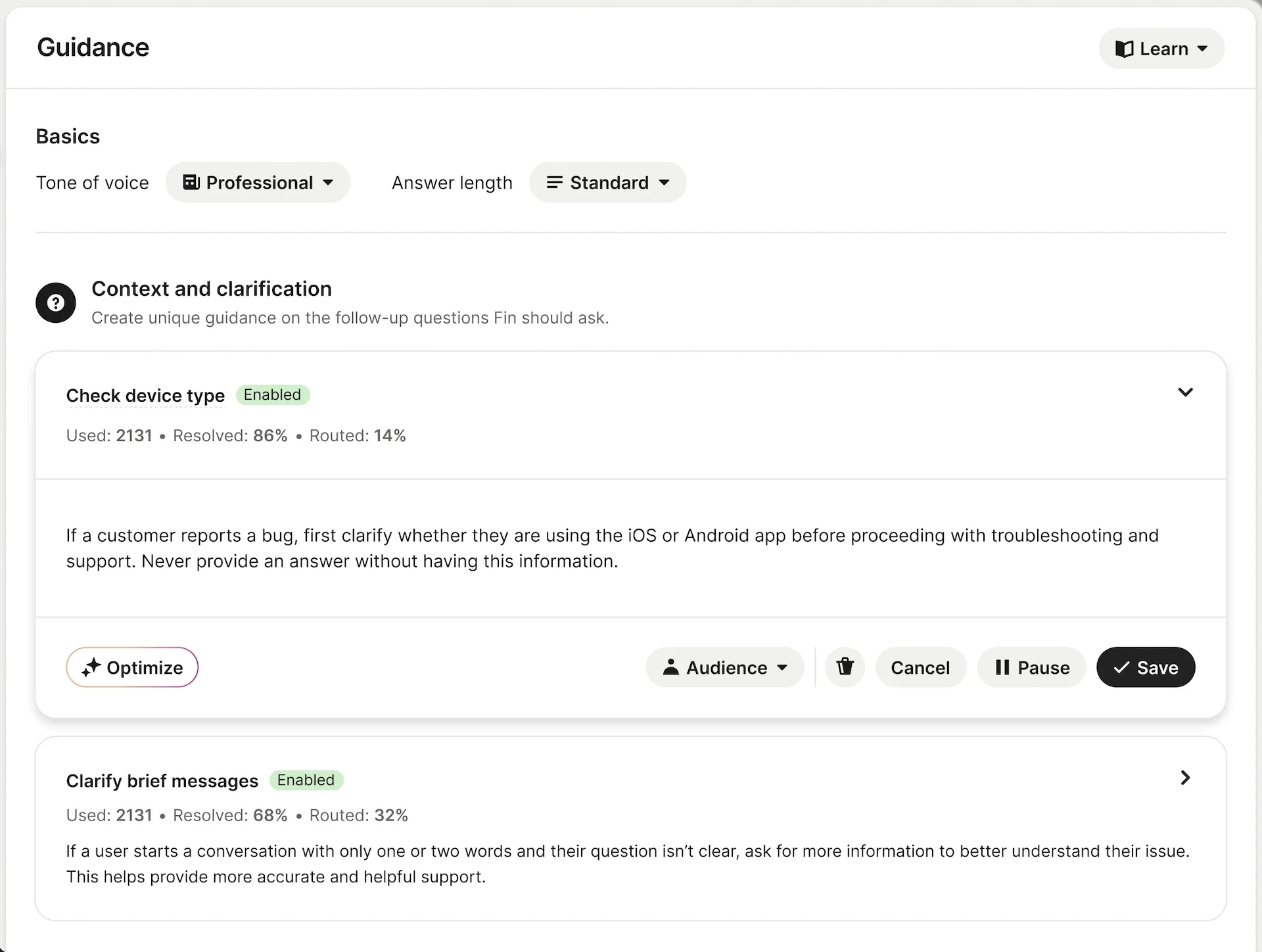Click the Optimize button
Image resolution: width=1262 pixels, height=952 pixels.
[132, 667]
